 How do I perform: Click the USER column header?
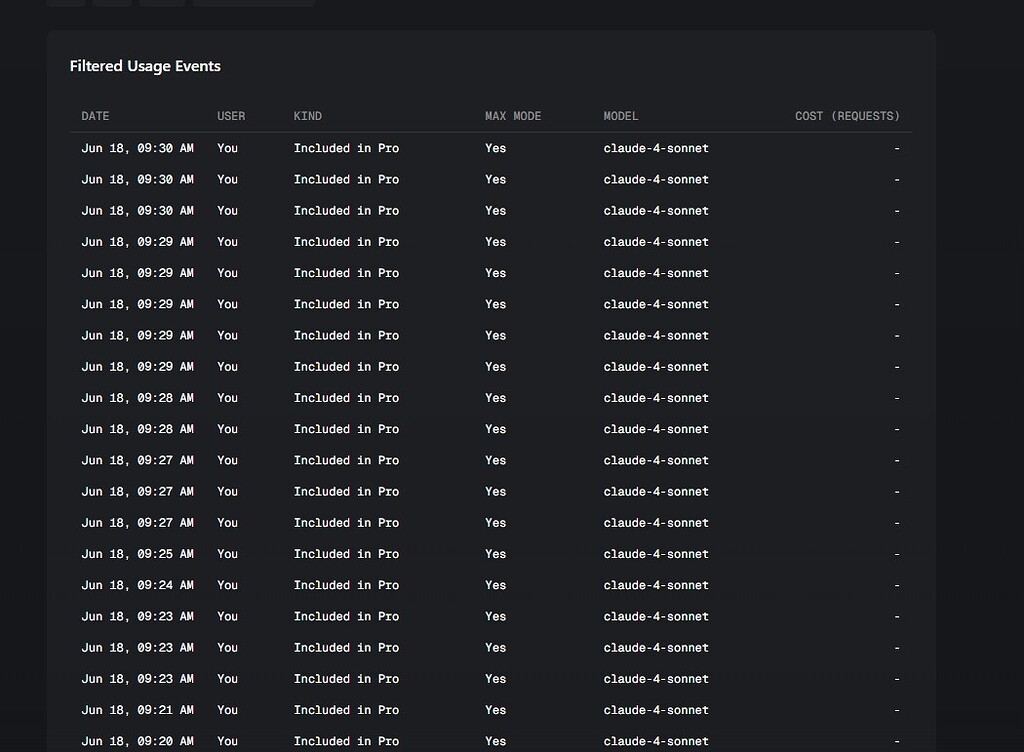[231, 116]
